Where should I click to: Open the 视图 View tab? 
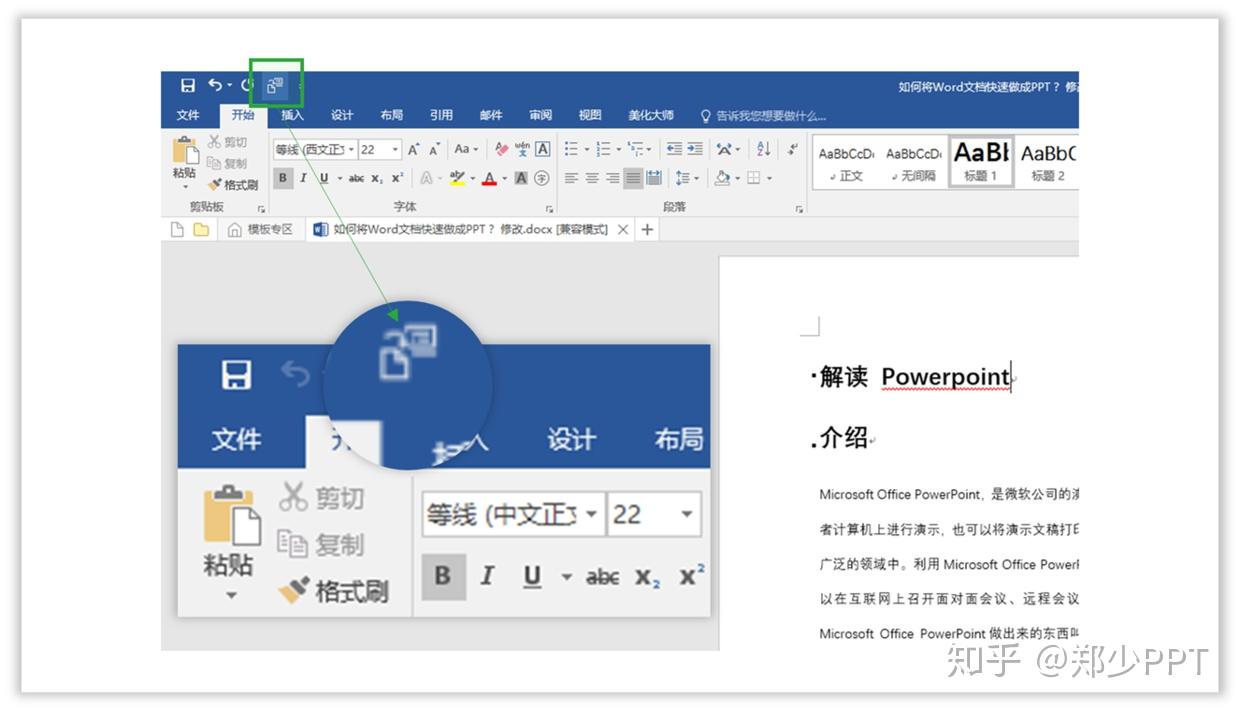[590, 115]
